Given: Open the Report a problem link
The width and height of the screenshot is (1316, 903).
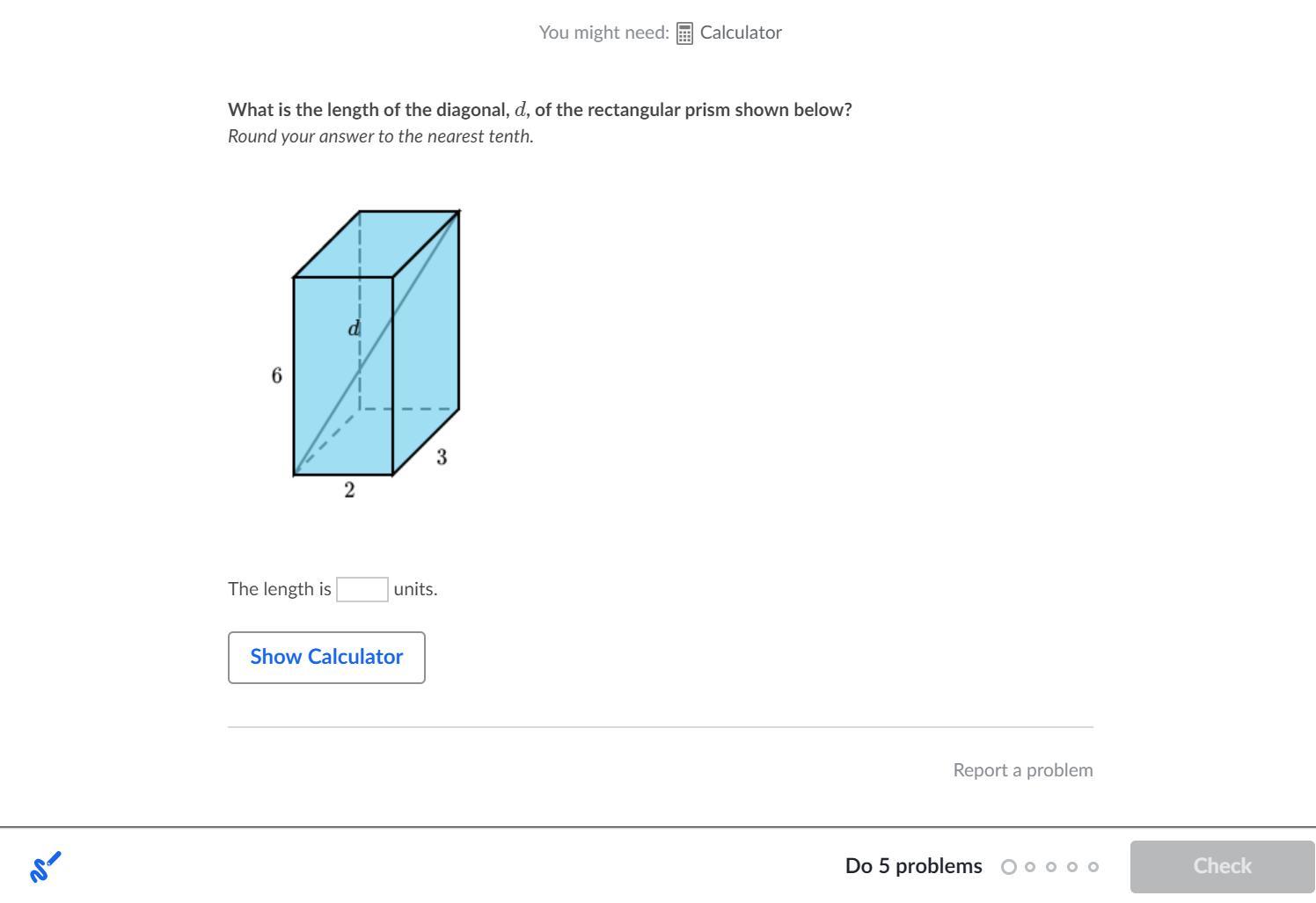Looking at the screenshot, I should [1023, 770].
